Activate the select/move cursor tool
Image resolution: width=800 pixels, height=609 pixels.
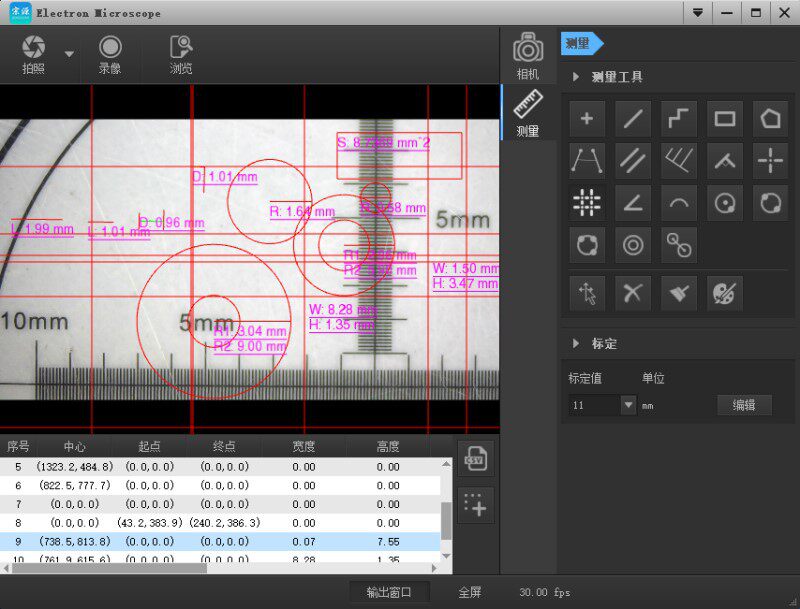[587, 293]
